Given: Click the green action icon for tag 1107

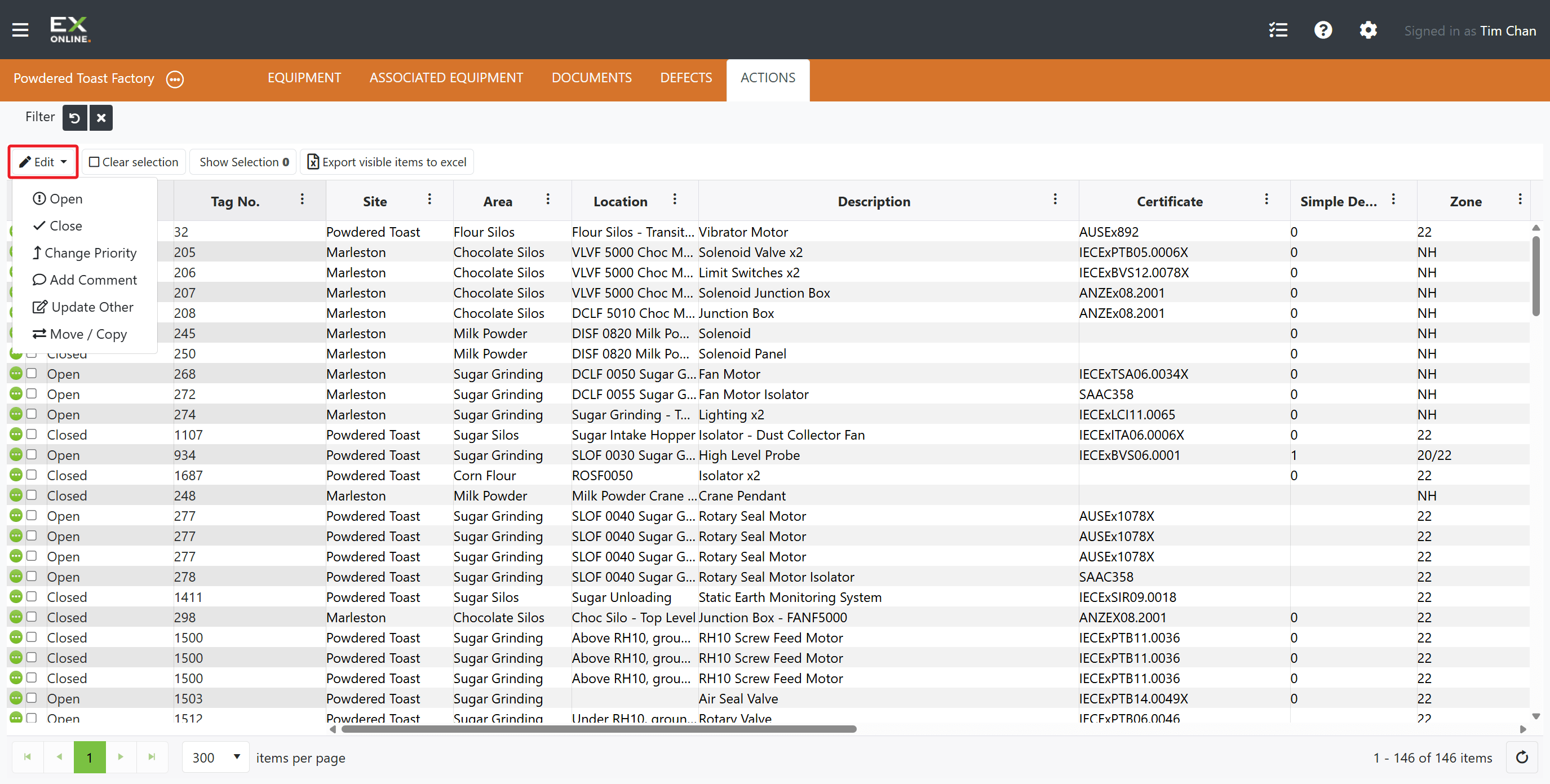Looking at the screenshot, I should [x=16, y=434].
